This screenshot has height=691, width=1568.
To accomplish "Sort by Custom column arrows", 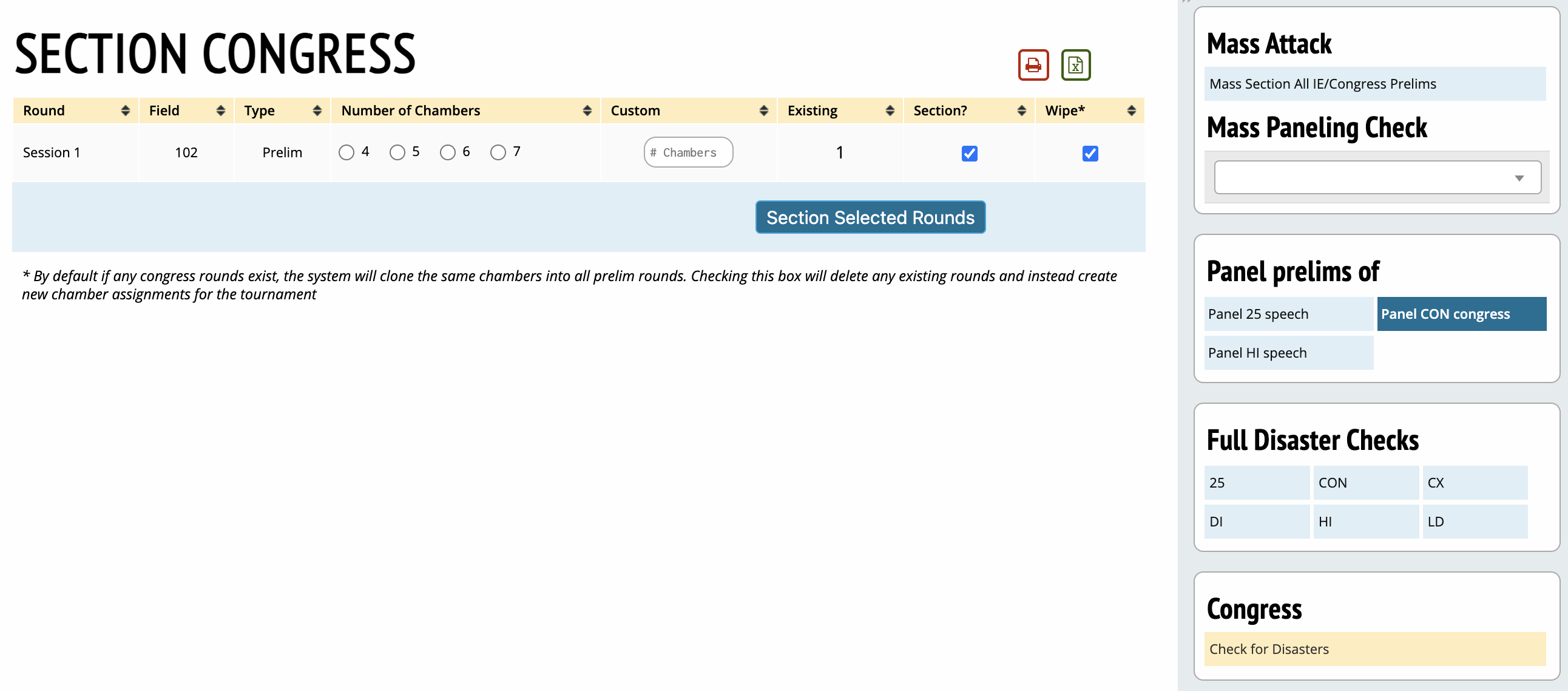I will pyautogui.click(x=763, y=111).
